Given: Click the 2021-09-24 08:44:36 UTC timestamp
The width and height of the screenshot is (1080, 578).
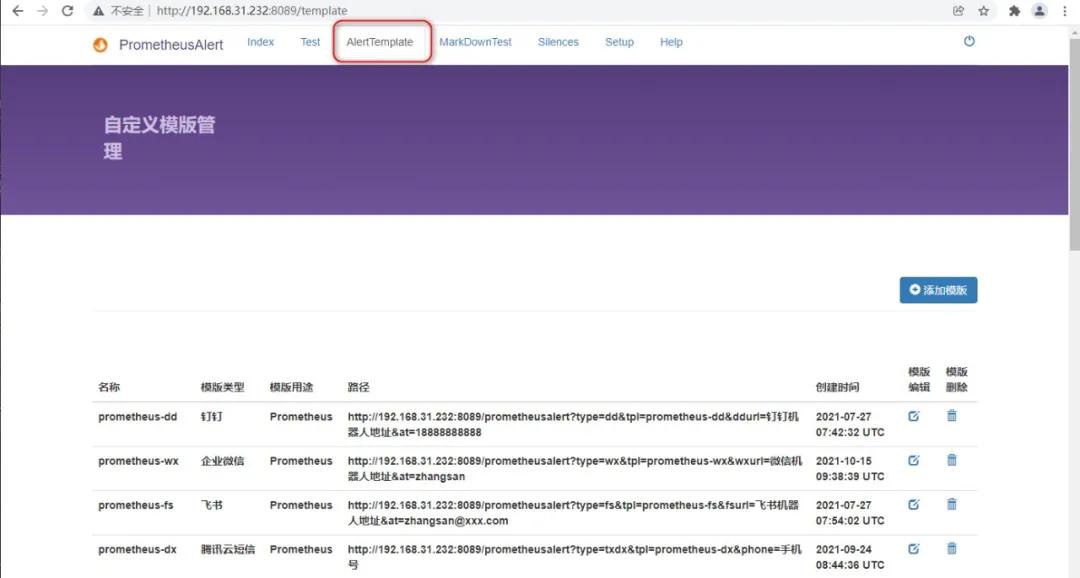Looking at the screenshot, I should point(850,557).
